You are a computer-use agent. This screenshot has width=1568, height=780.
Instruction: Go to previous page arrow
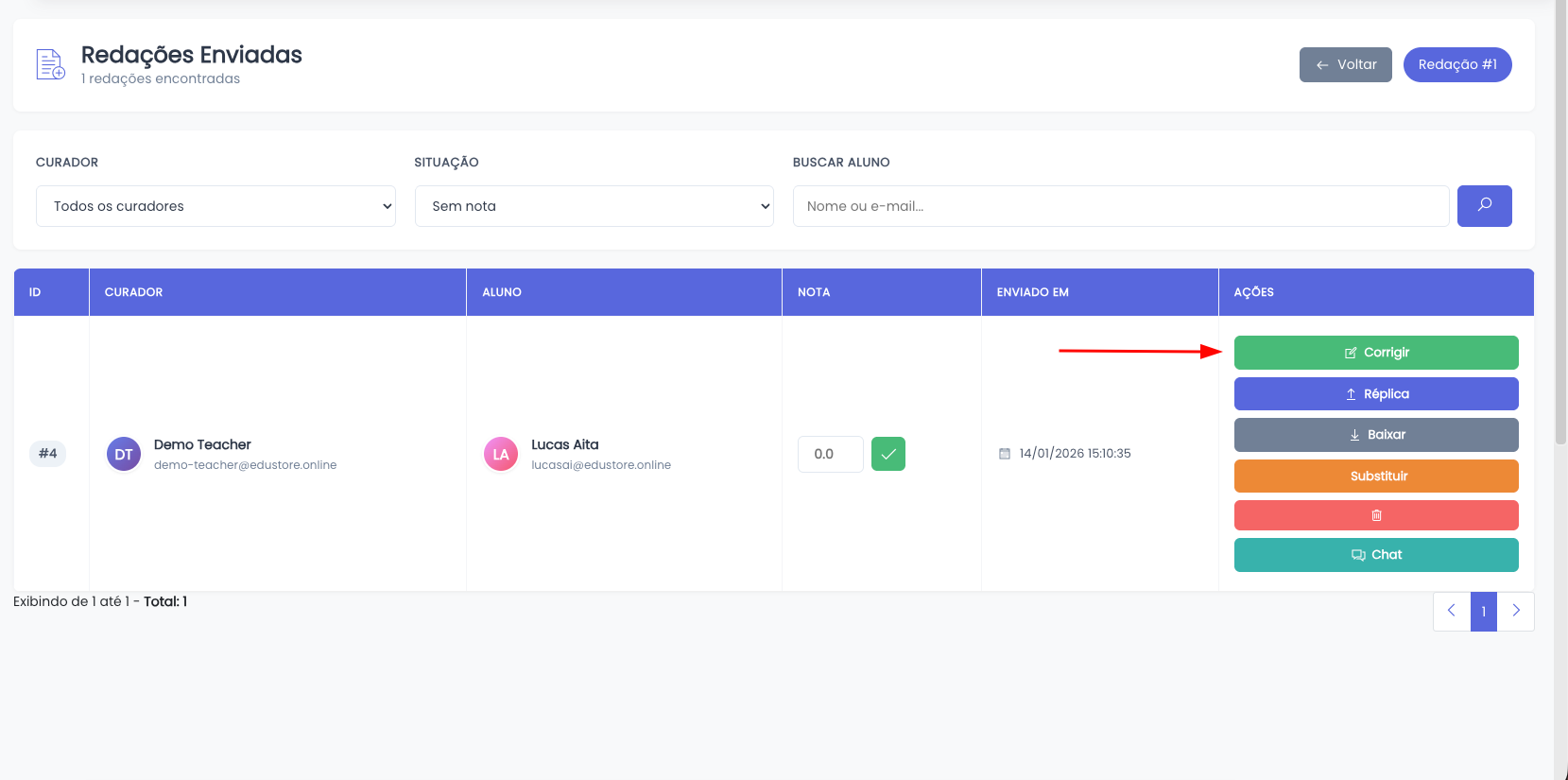(1451, 611)
